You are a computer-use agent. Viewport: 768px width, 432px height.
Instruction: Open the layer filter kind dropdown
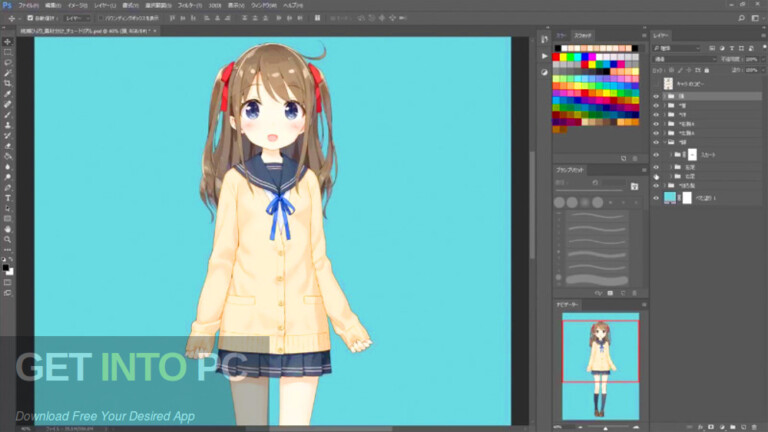(x=676, y=48)
